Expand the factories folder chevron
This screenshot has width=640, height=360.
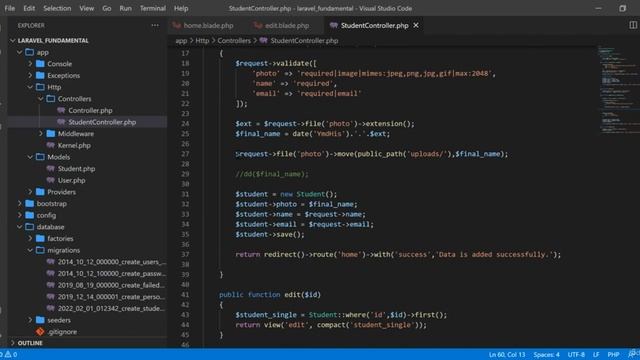30,238
